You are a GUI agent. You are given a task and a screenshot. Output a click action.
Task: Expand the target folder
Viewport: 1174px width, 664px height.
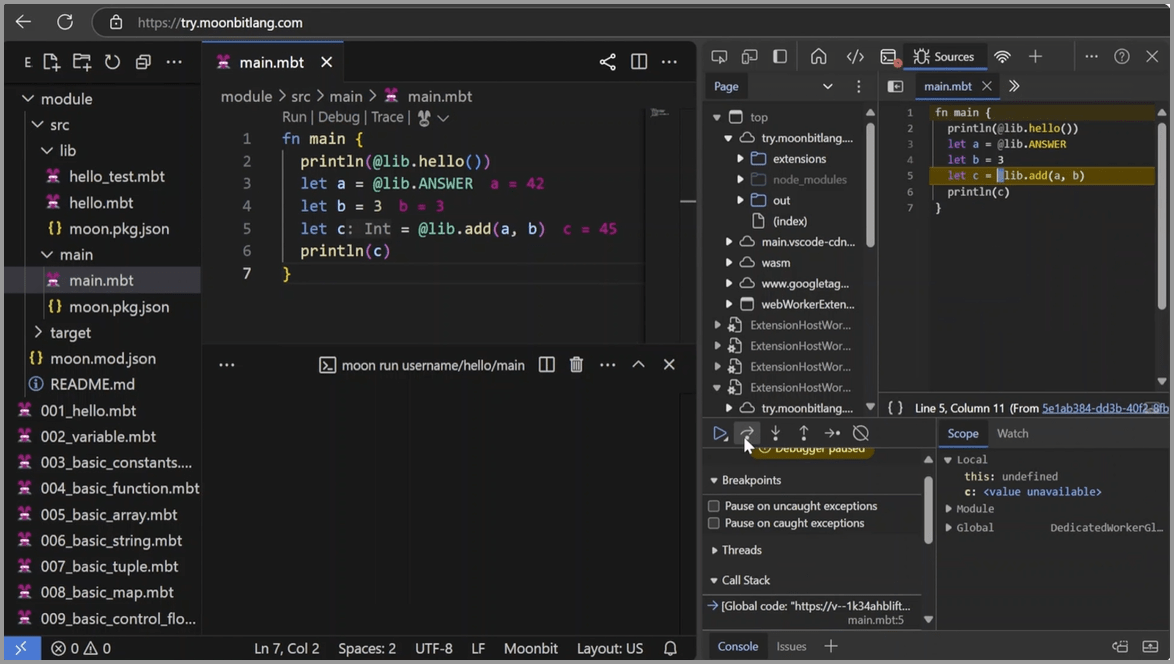click(37, 332)
